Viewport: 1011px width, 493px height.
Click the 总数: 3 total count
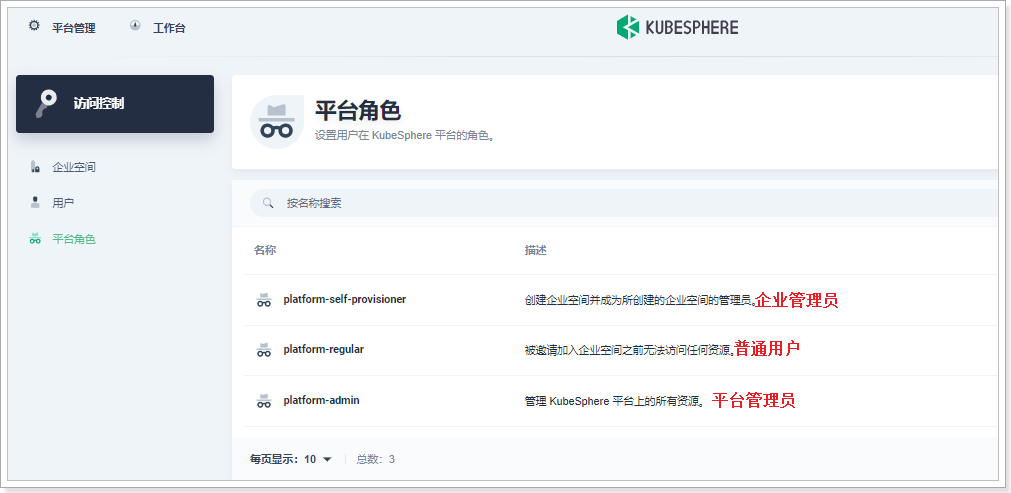pyautogui.click(x=376, y=459)
